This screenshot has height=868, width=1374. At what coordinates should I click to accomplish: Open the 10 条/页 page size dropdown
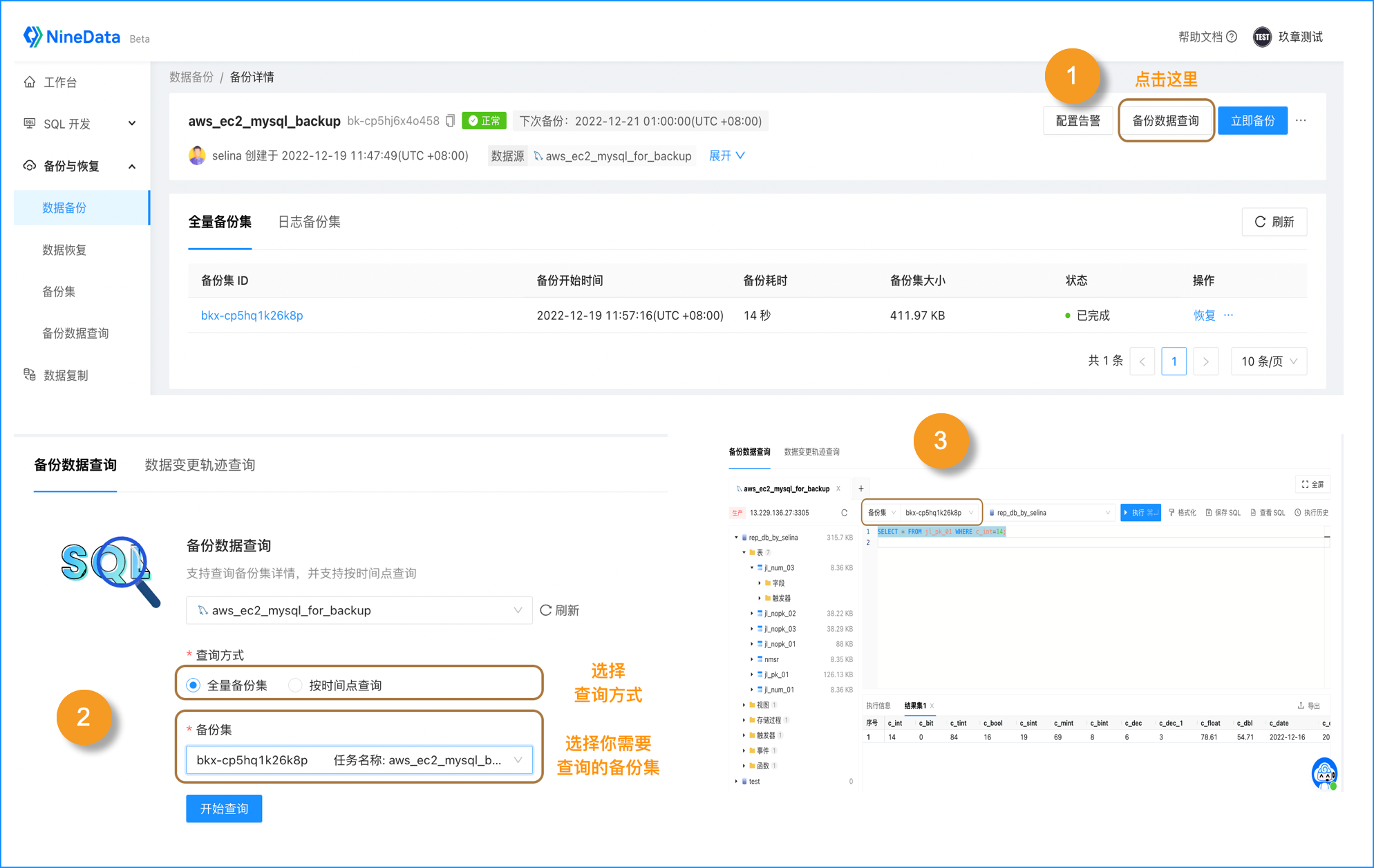point(1269,361)
